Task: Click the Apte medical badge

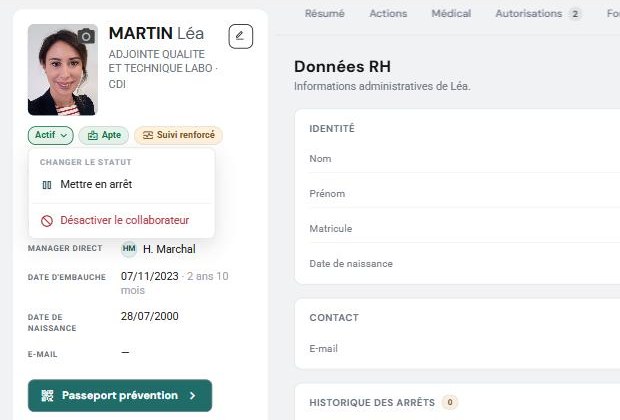Action: tap(104, 135)
